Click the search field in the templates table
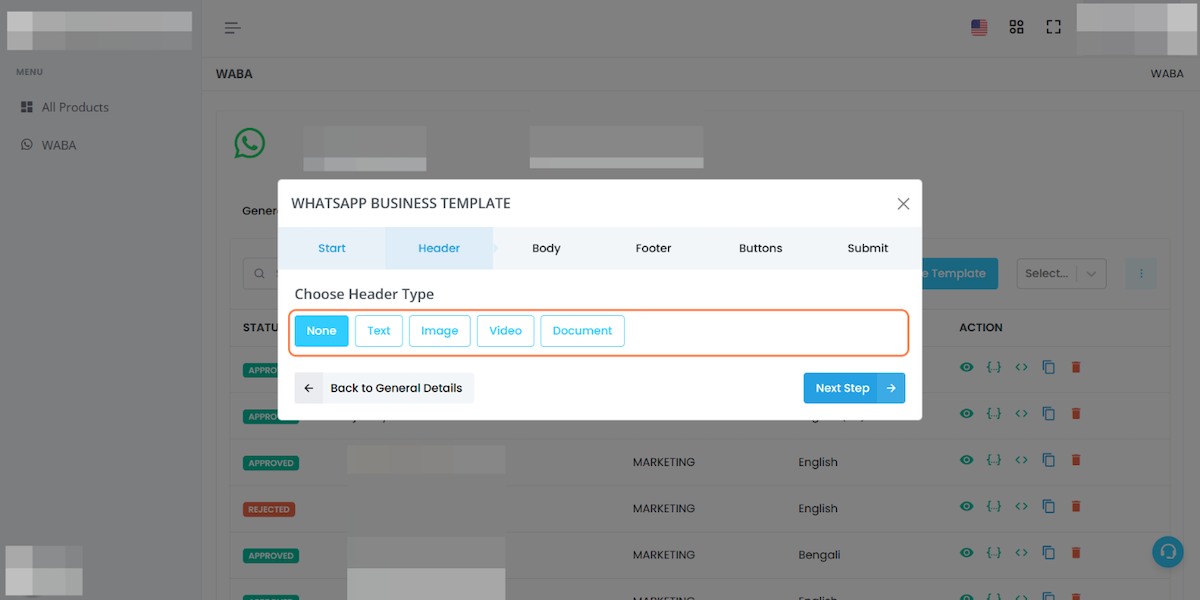Viewport: 1200px width, 600px height. 262,273
